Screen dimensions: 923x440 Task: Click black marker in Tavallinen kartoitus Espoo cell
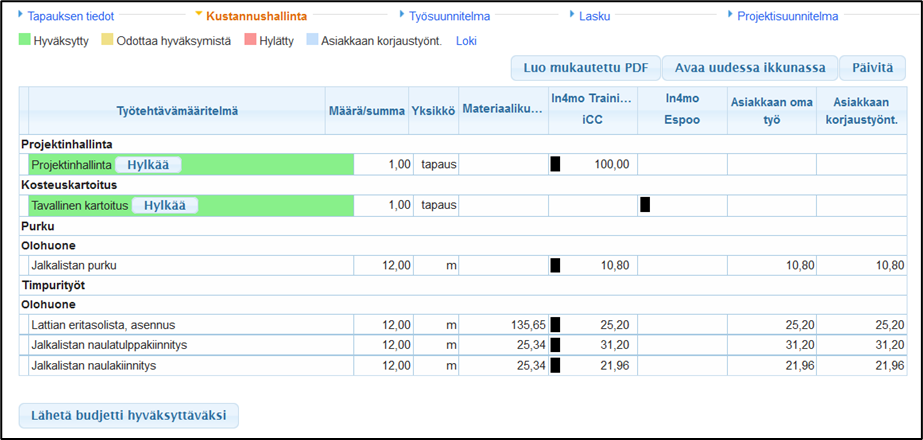[645, 205]
